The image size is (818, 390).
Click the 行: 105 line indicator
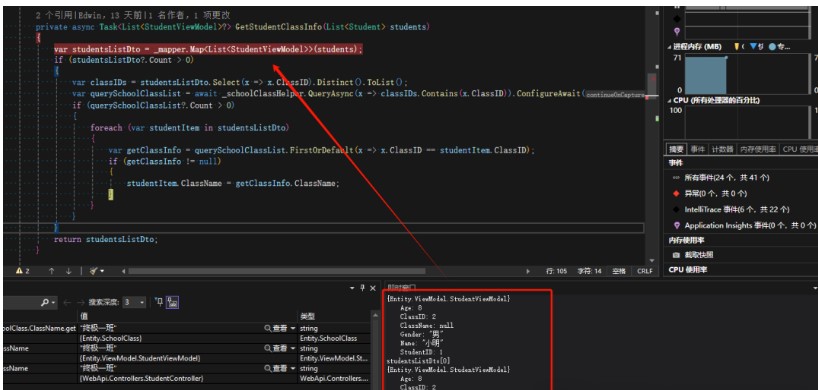click(557, 271)
